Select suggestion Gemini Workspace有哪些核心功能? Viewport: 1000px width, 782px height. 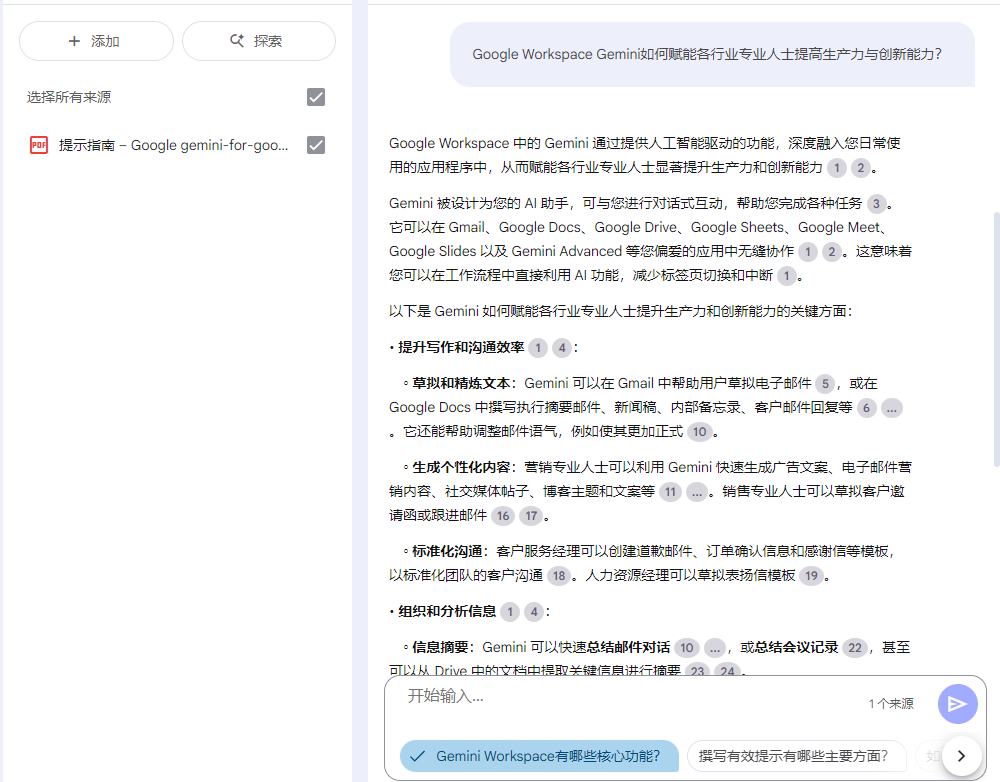[x=539, y=756]
